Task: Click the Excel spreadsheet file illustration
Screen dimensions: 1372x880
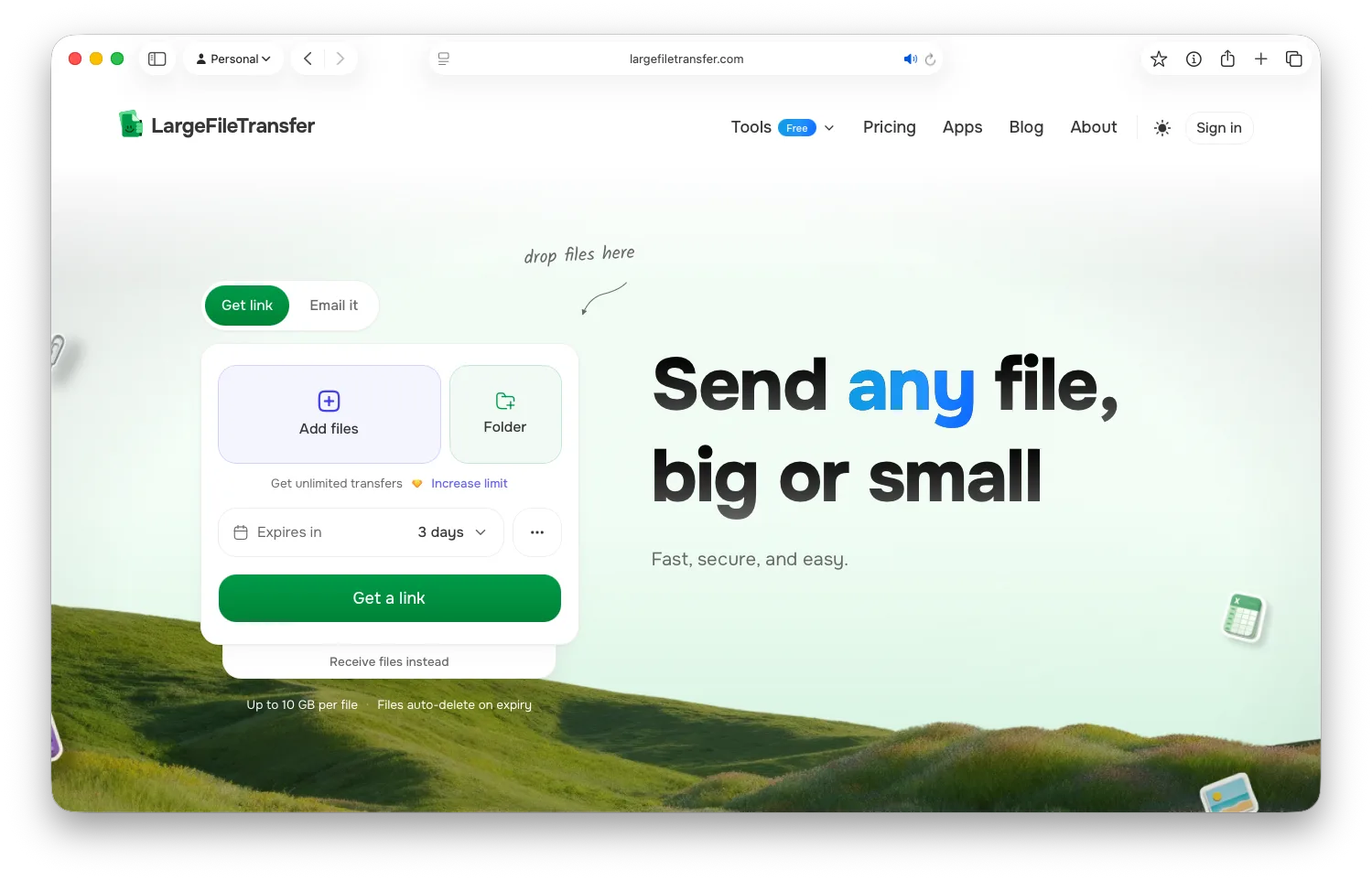Action: pos(1245,617)
